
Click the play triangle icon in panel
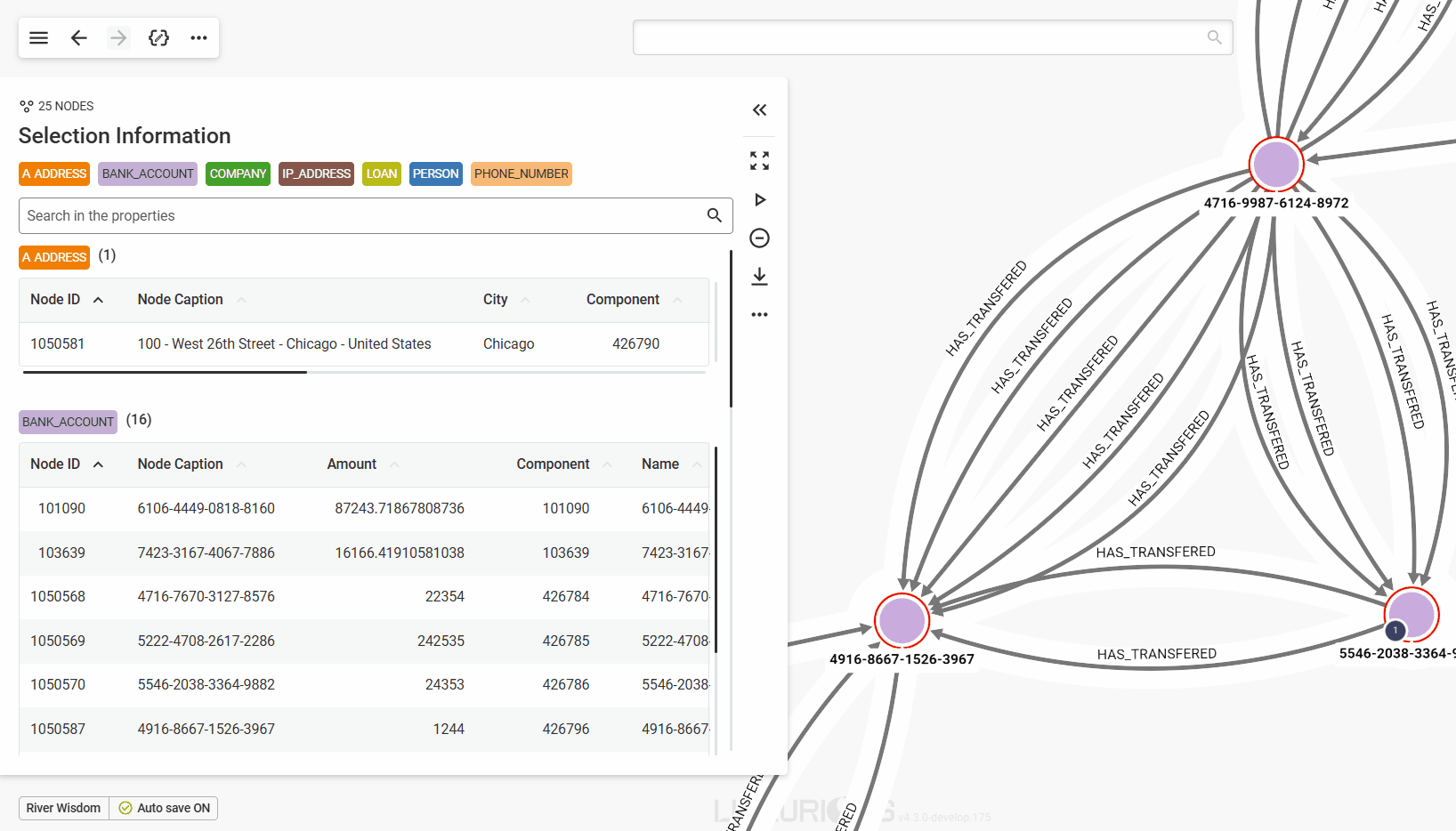click(759, 200)
